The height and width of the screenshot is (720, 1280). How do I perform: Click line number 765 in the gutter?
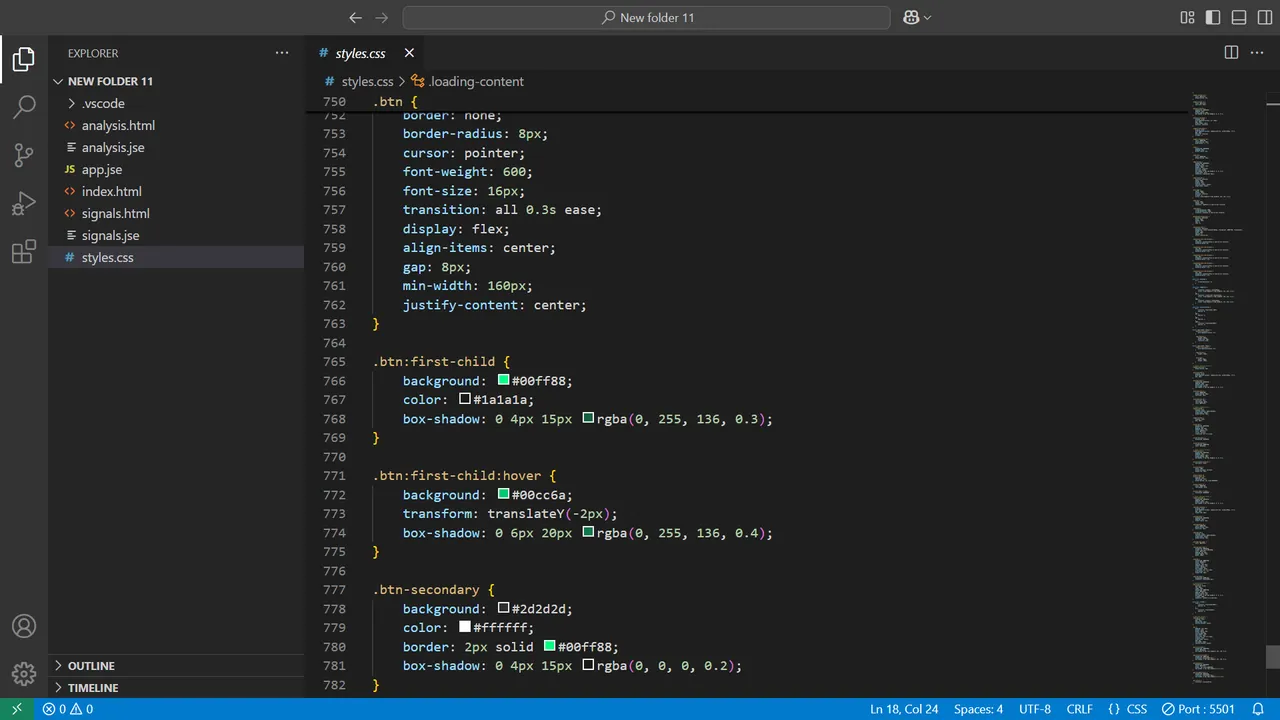[x=334, y=361]
